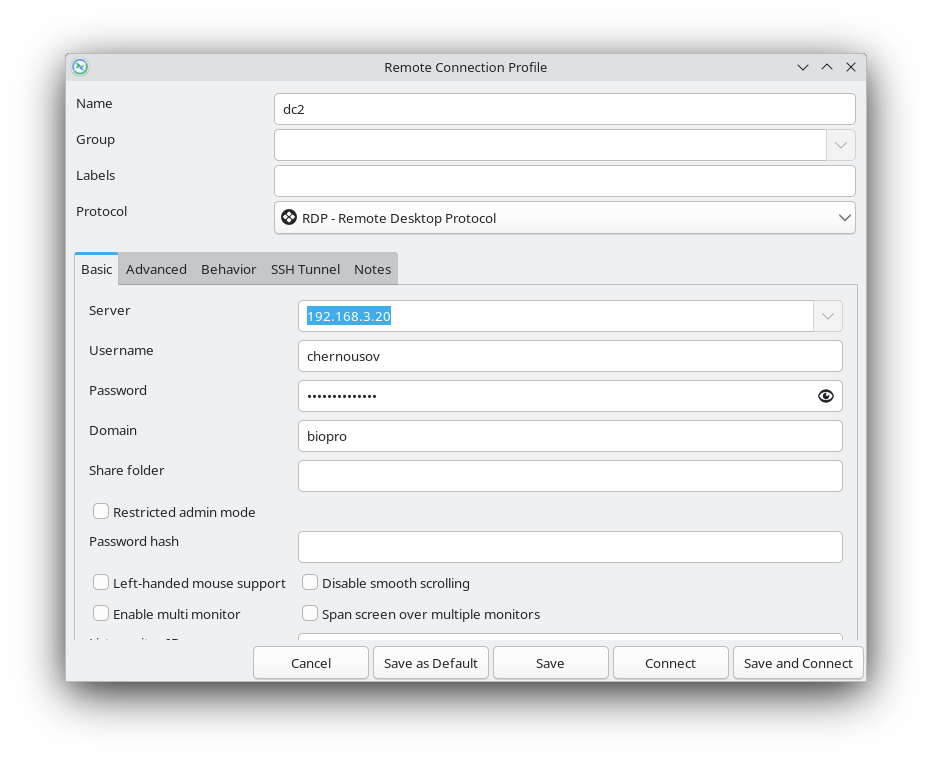Image resolution: width=933 pixels, height=760 pixels.
Task: Click the Remmina app icon in title bar
Action: point(80,67)
